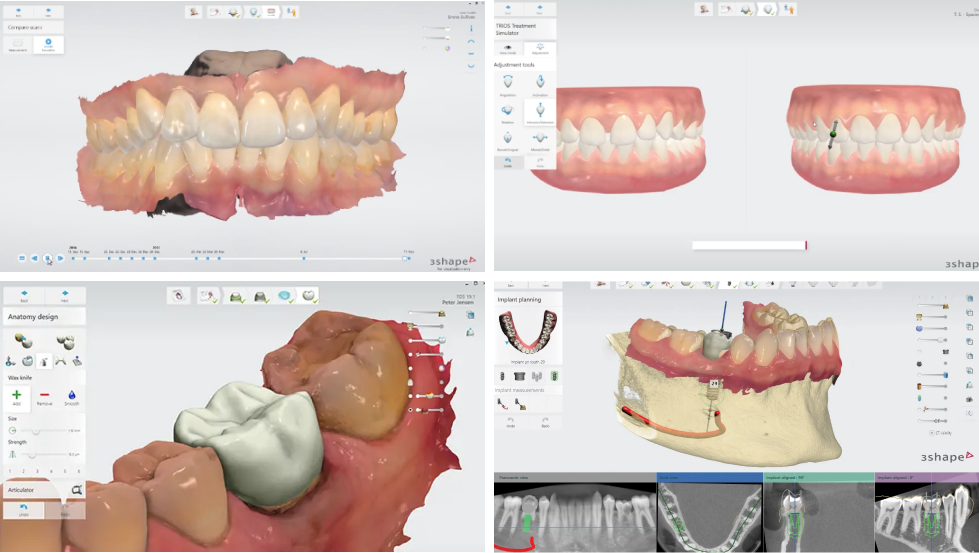Click Redo in Treatment Simulator panel

(540, 162)
